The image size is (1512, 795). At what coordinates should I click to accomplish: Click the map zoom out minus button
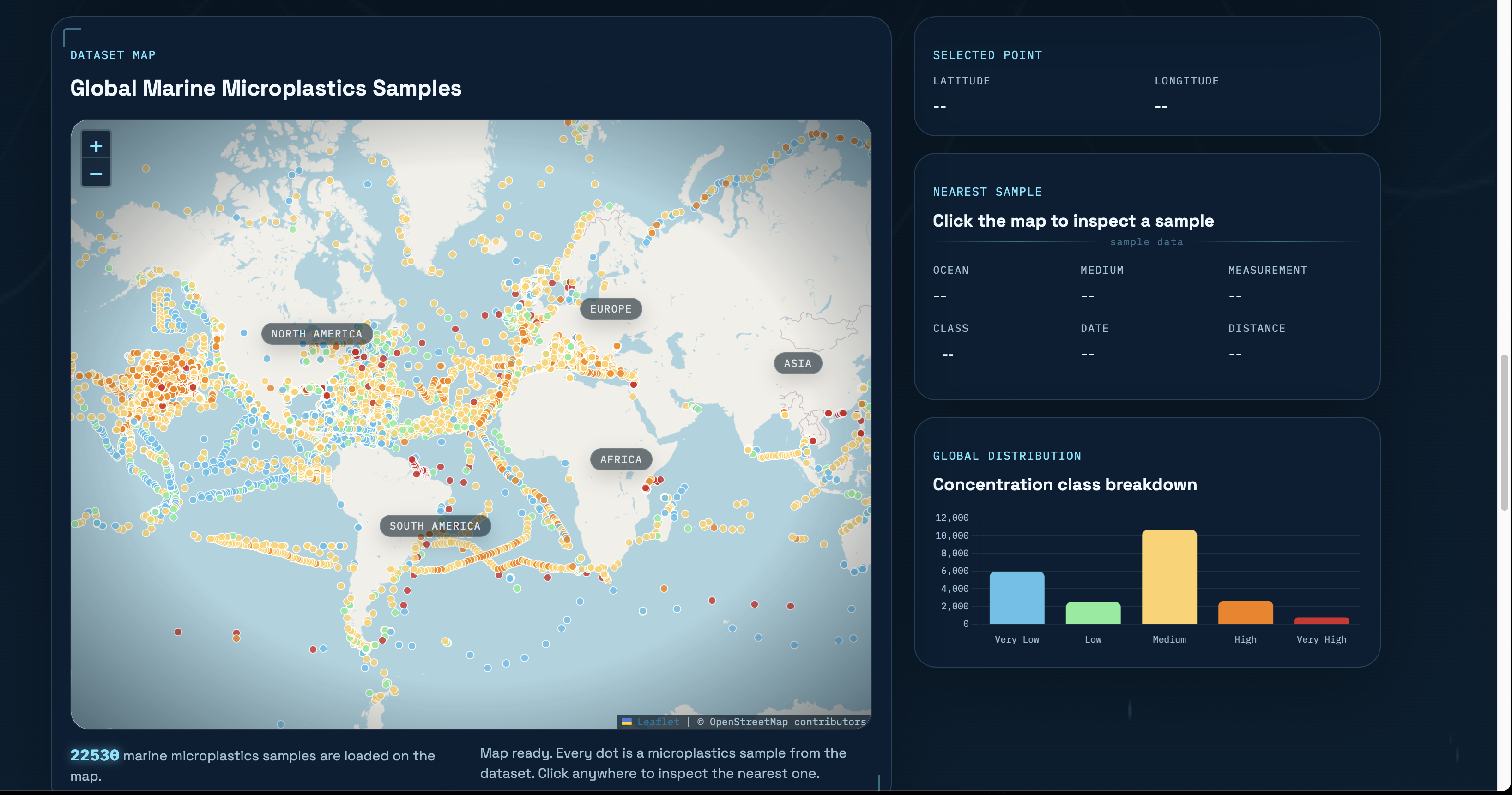[96, 174]
